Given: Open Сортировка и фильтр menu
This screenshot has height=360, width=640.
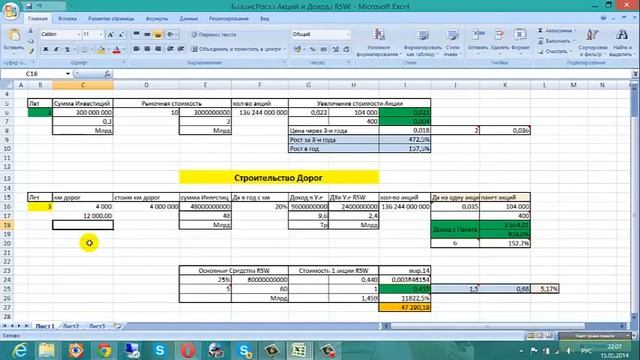Looking at the screenshot, I should click(x=593, y=42).
